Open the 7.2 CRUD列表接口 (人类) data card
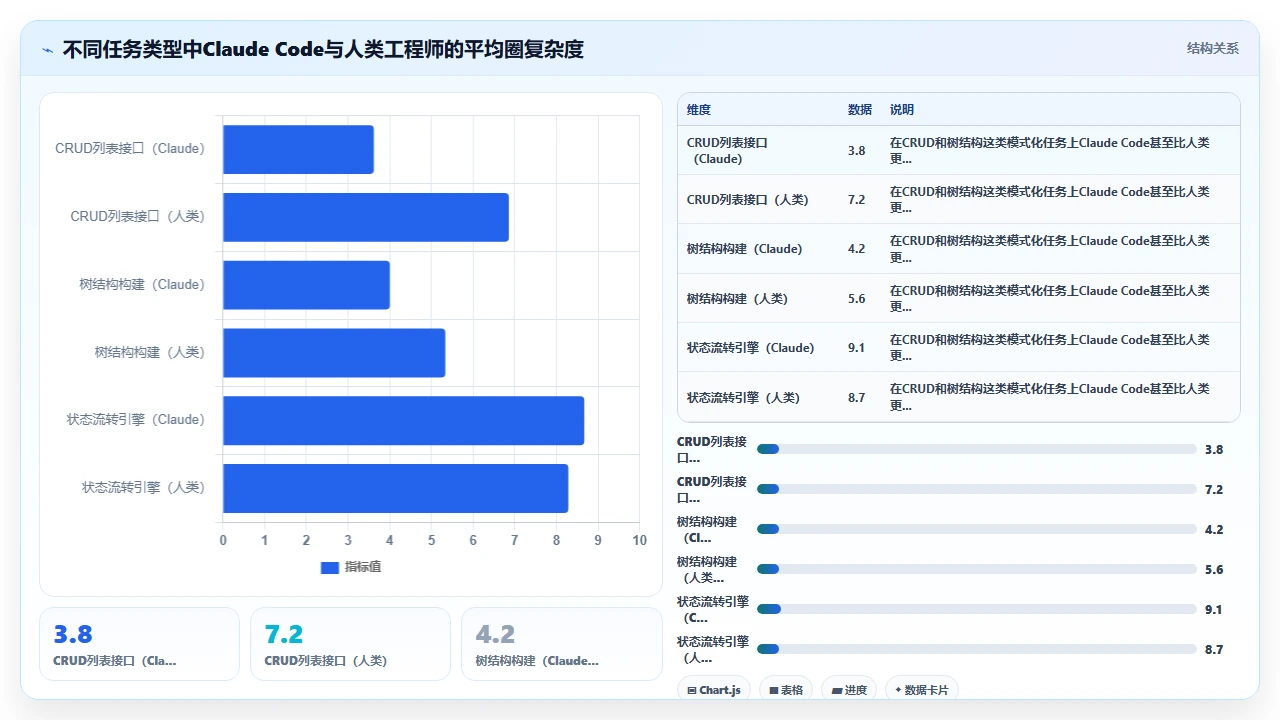Viewport: 1280px width, 720px height. [350, 644]
